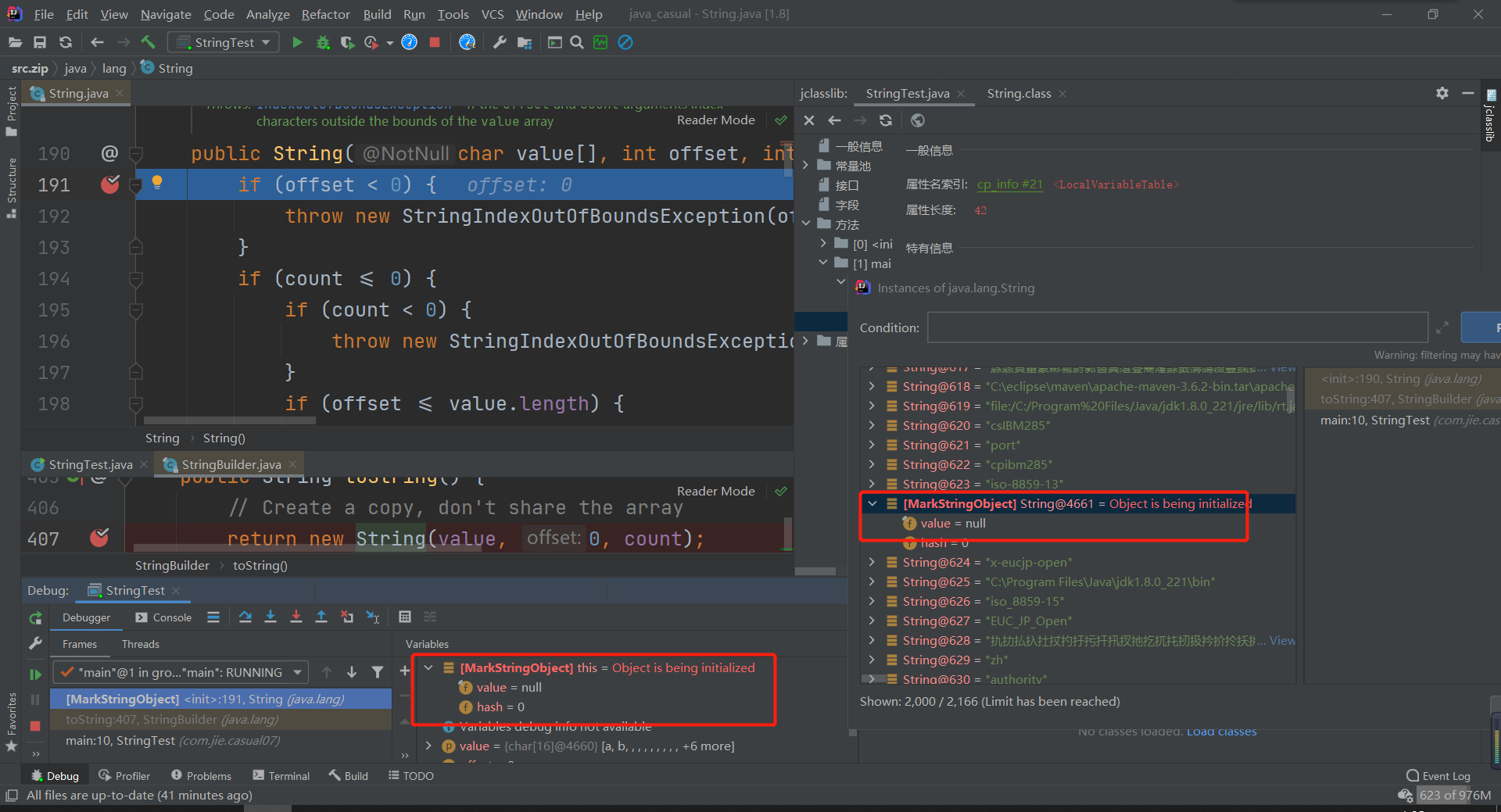Stop StringTest via the debug sidebar red square

35,726
